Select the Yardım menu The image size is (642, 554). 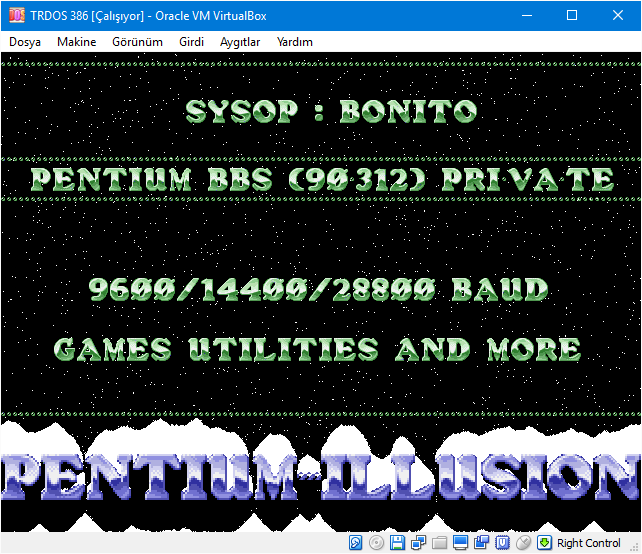tap(294, 42)
